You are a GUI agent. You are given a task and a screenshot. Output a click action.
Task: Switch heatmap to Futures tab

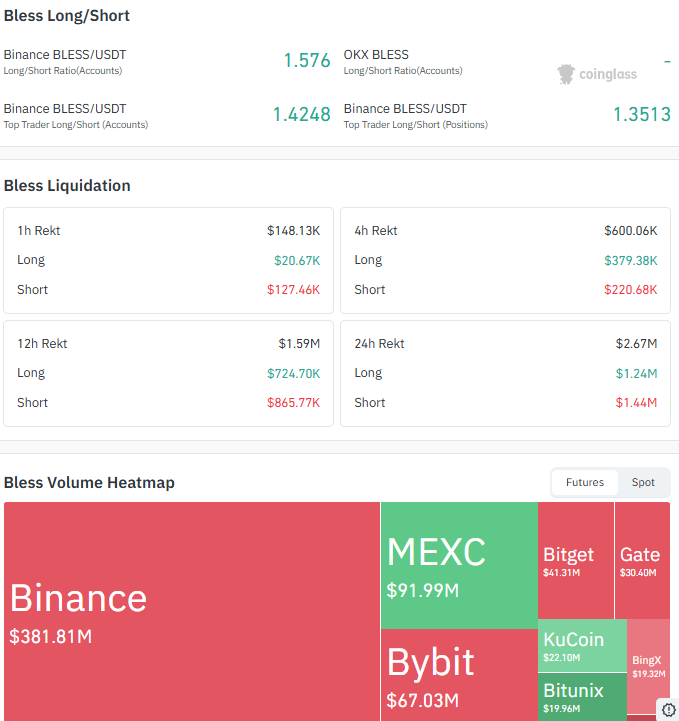point(585,482)
